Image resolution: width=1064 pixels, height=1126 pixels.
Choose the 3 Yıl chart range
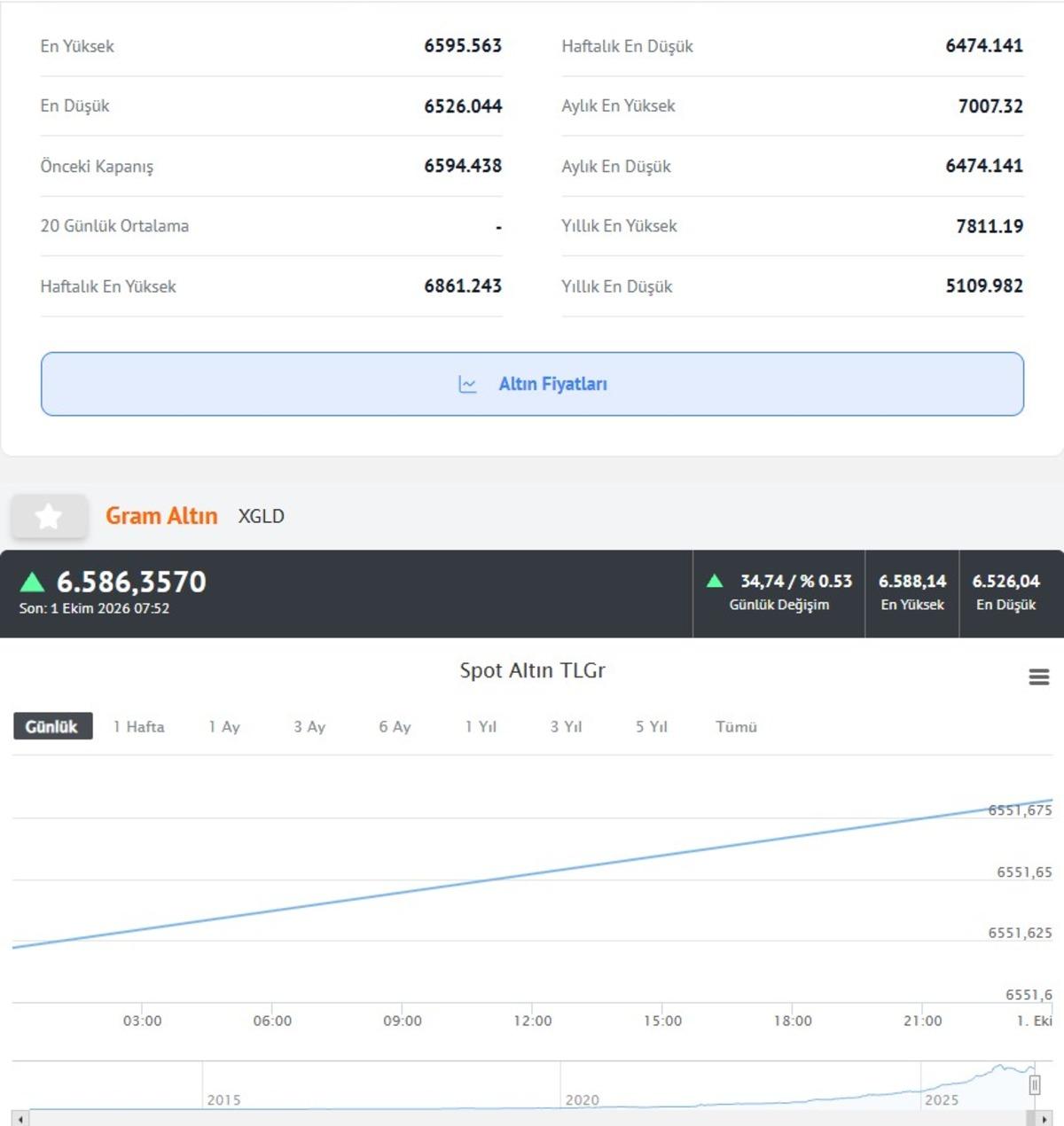click(566, 727)
